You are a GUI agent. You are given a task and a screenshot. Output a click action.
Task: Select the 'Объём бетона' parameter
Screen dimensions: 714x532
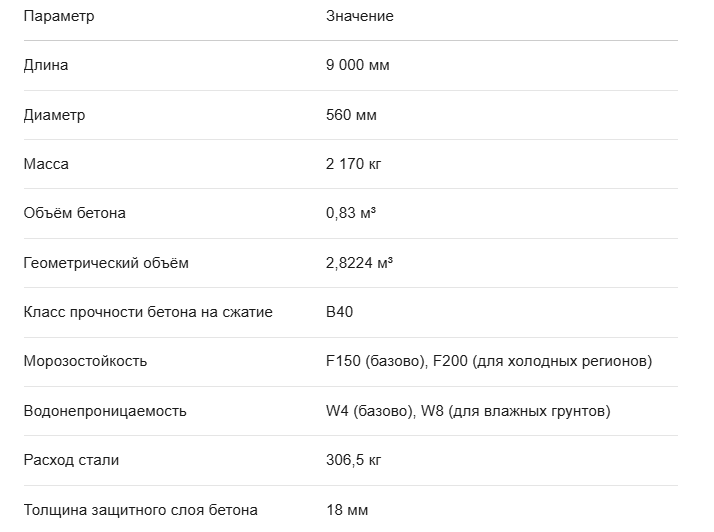tap(75, 213)
